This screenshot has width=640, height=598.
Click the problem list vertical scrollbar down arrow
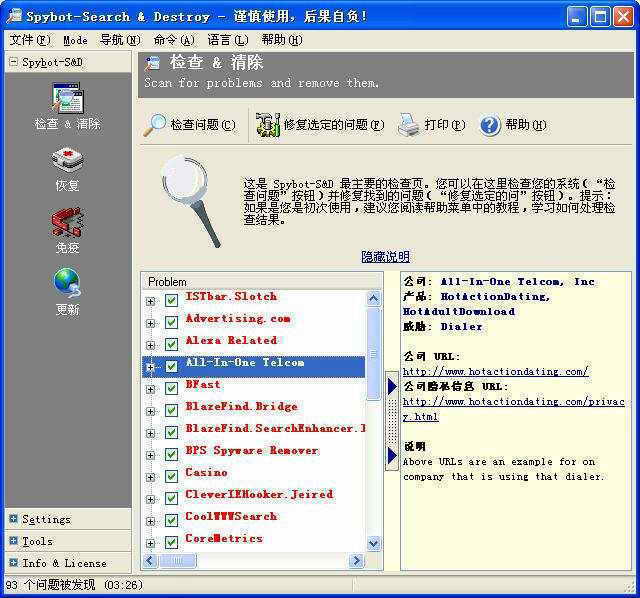click(374, 543)
